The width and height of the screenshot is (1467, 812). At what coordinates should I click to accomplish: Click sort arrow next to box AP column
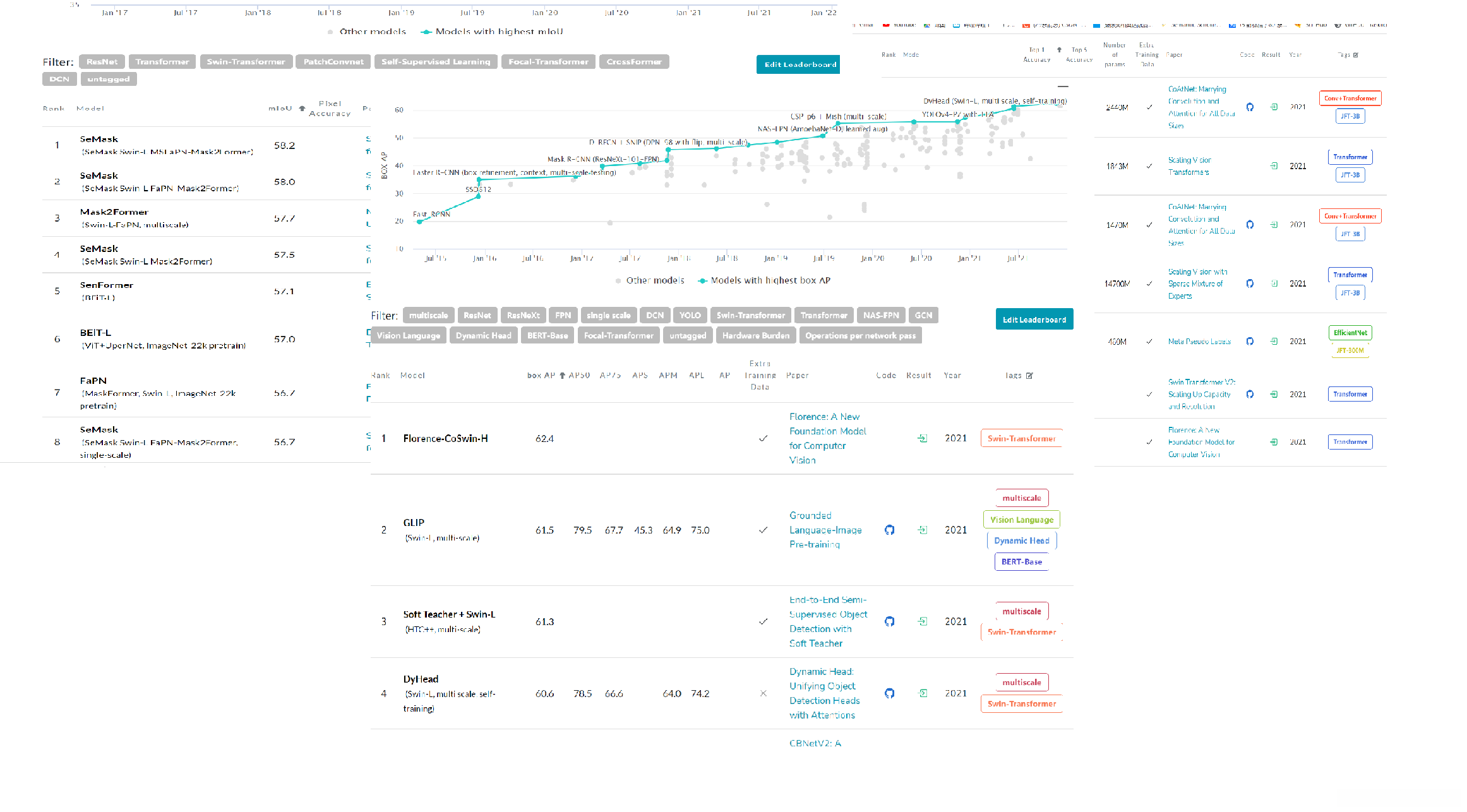(562, 376)
